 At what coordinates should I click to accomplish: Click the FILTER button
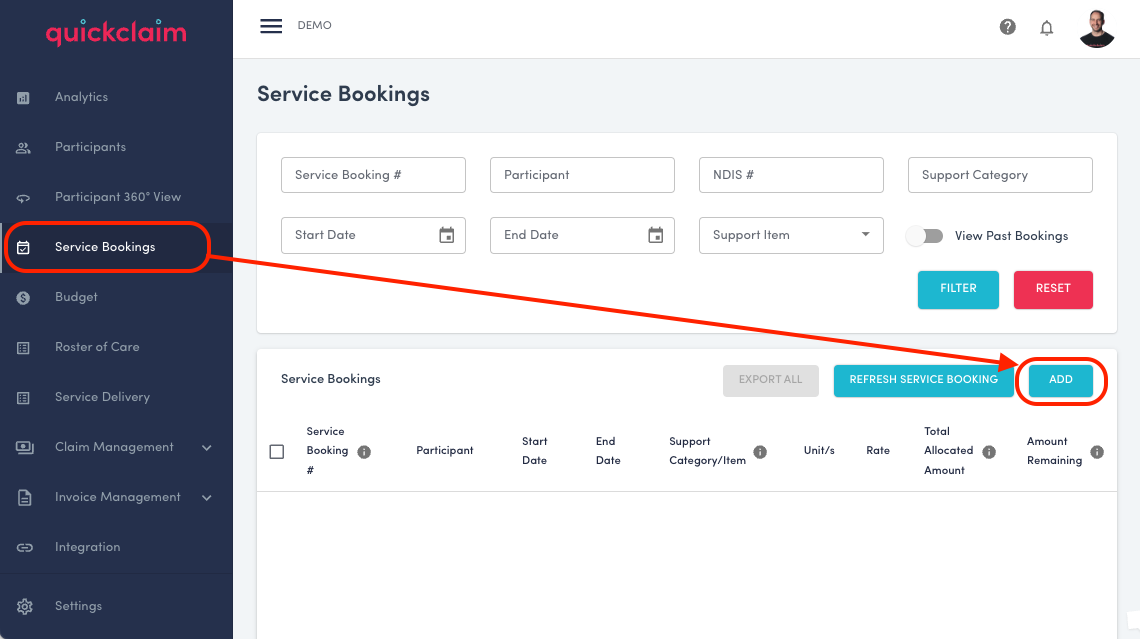coord(958,289)
